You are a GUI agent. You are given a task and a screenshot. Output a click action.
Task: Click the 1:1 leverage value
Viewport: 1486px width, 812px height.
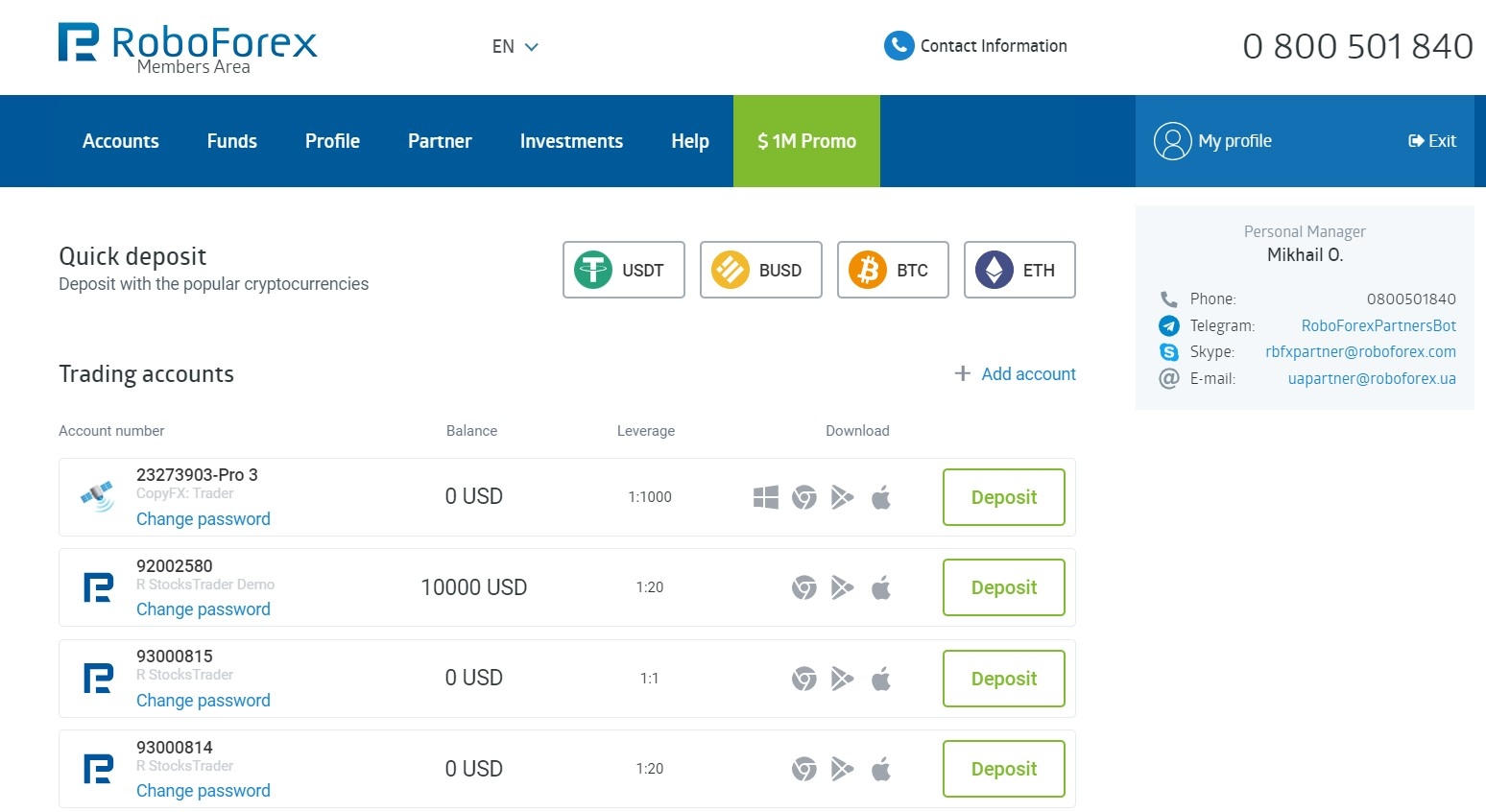pos(650,679)
